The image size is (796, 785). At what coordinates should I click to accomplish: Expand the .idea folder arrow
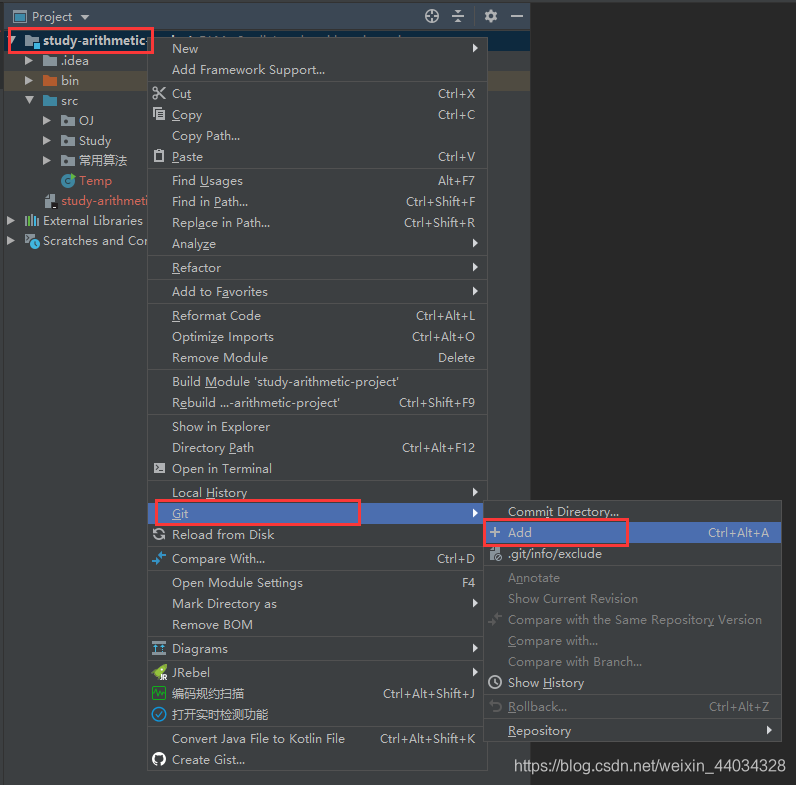(29, 60)
